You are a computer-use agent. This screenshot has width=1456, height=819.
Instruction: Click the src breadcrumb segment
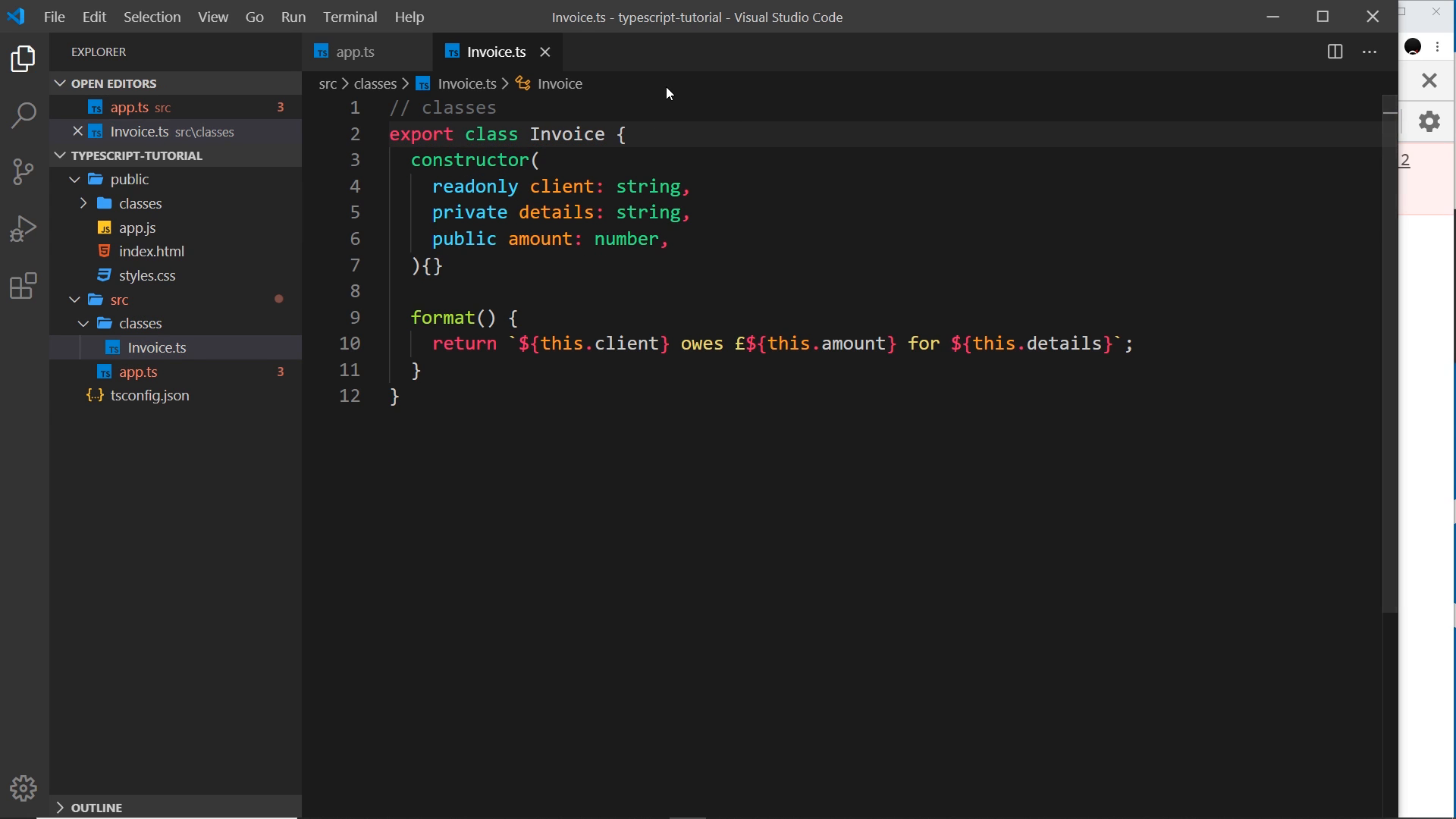tap(327, 83)
